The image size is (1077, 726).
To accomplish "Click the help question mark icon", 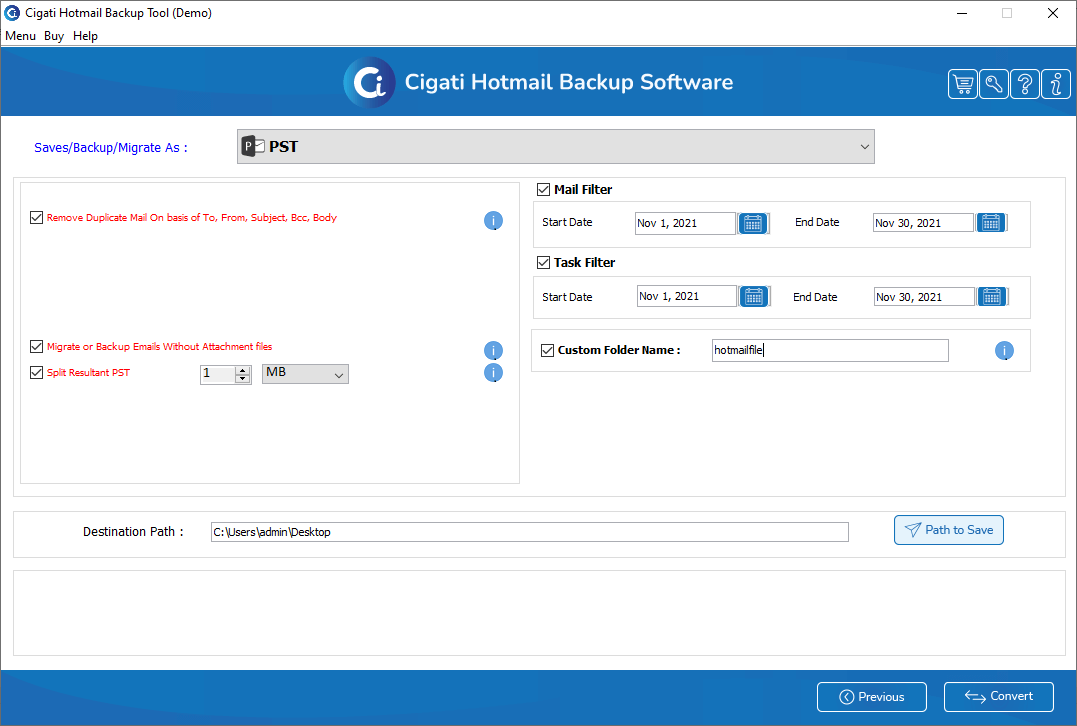I will click(x=1024, y=85).
